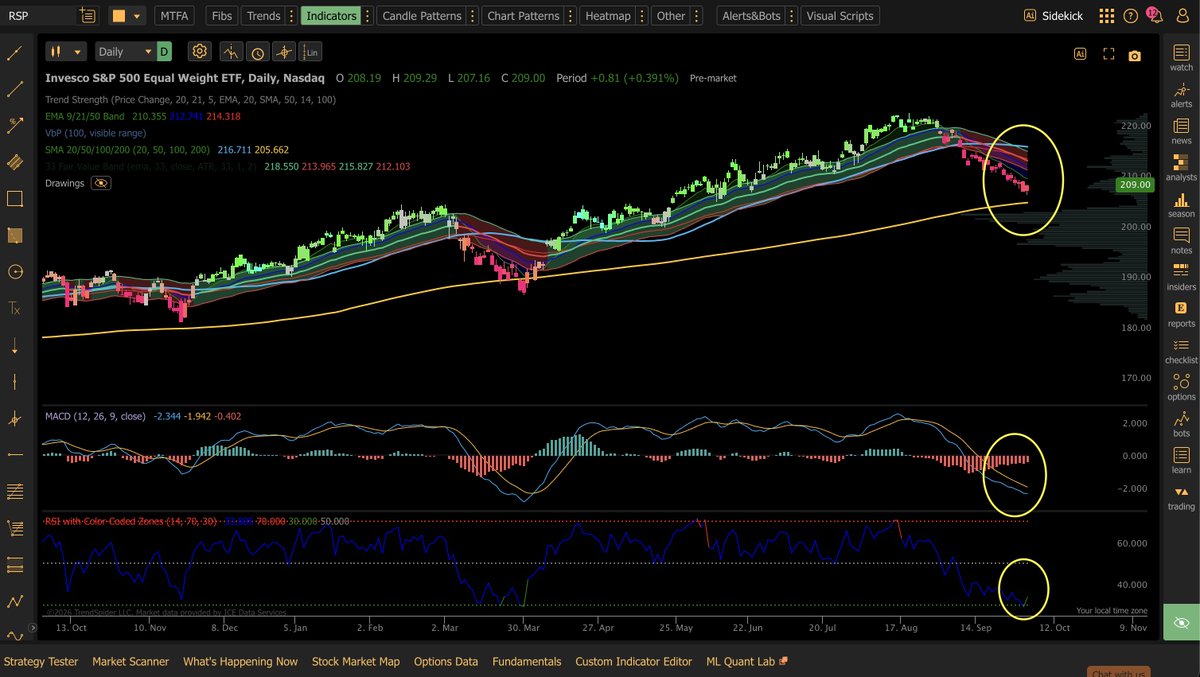The height and width of the screenshot is (677, 1200).
Task: Toggle the green D timeframe badge
Action: tap(164, 51)
